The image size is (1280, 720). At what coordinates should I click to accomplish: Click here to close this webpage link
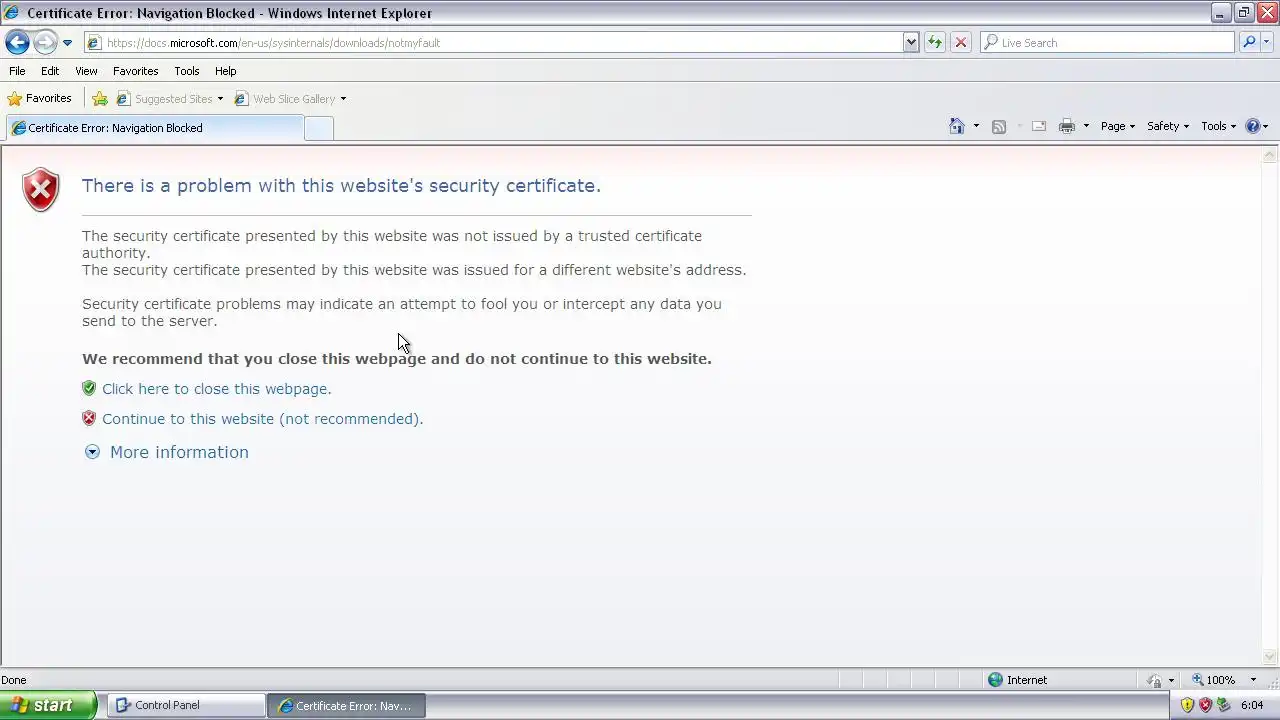(x=216, y=389)
